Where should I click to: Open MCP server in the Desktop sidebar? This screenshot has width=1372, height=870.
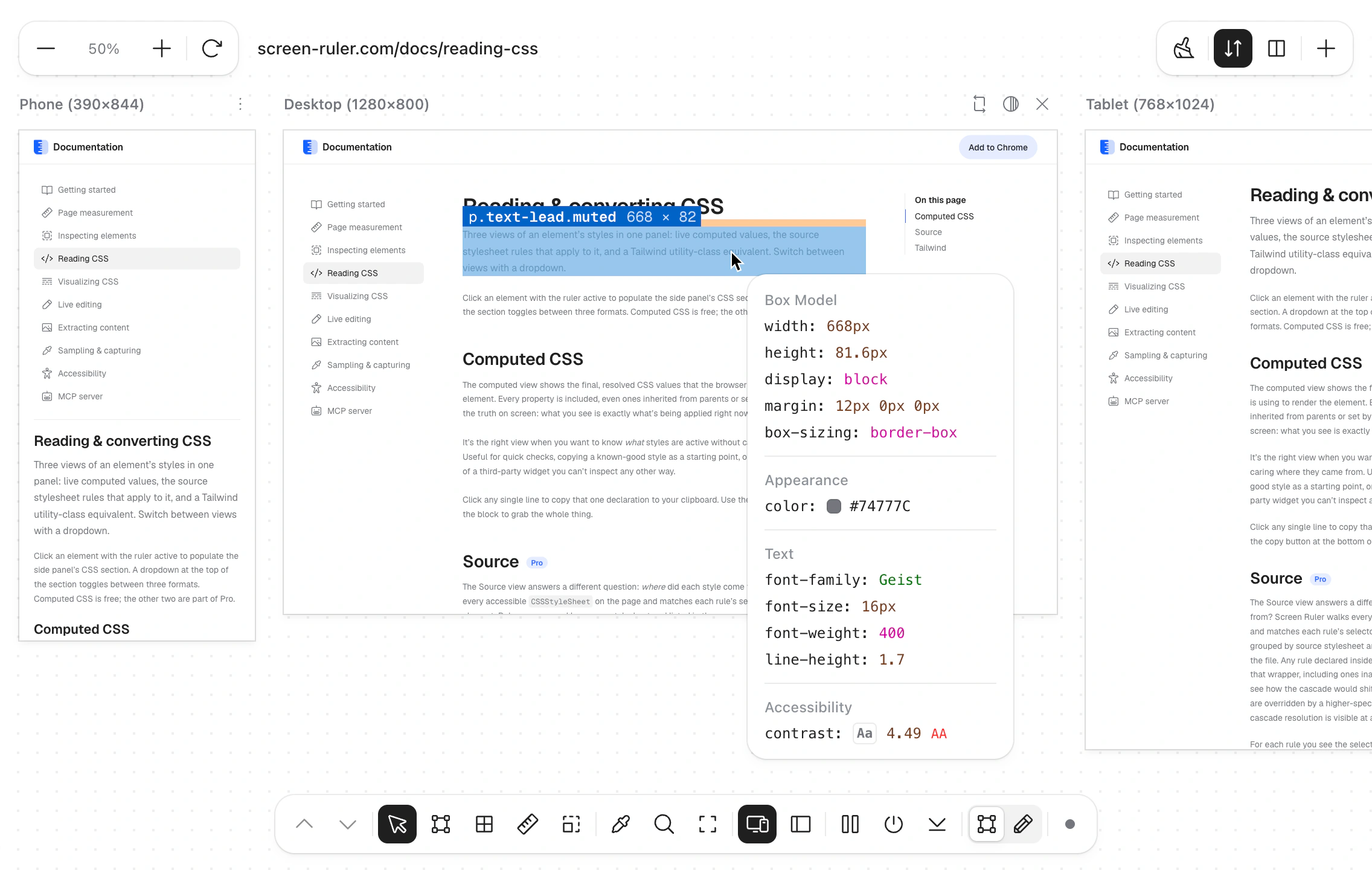tap(364, 411)
